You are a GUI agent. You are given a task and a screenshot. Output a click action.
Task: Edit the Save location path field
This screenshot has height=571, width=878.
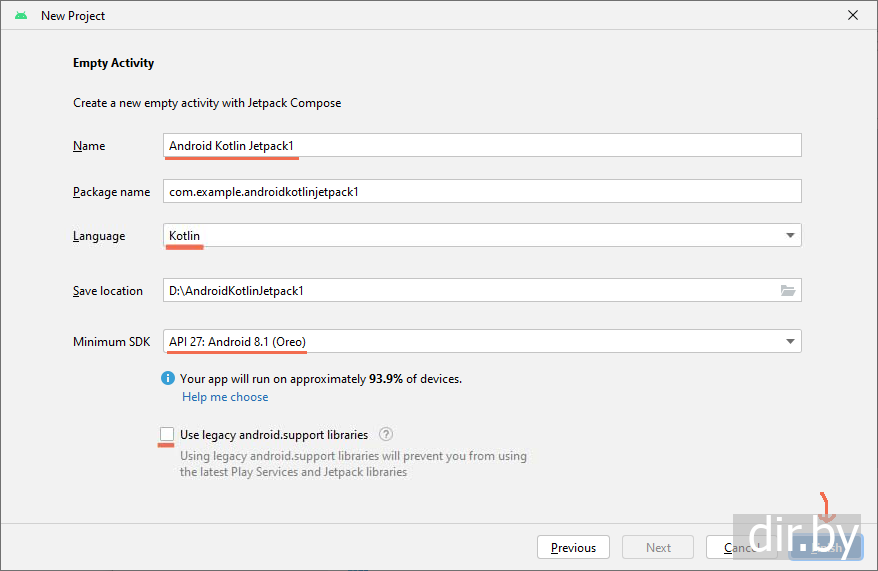click(x=470, y=291)
